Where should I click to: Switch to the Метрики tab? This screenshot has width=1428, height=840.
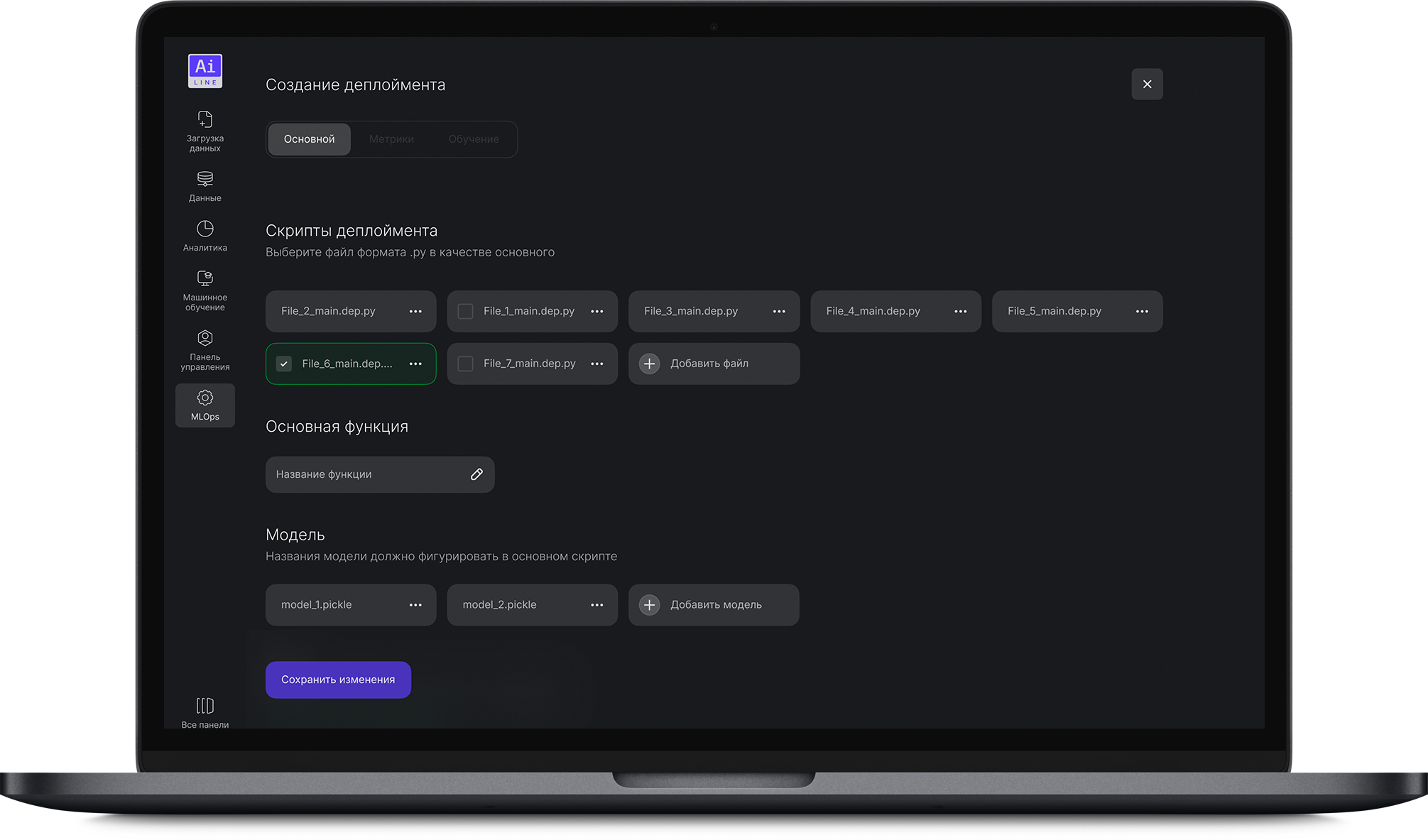pyautogui.click(x=391, y=139)
